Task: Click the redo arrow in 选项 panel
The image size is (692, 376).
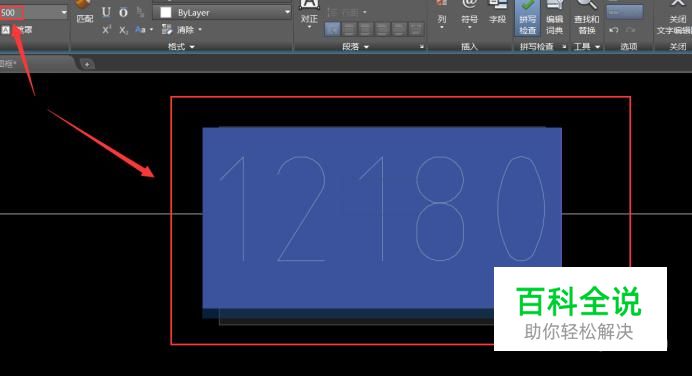Action: (x=630, y=30)
